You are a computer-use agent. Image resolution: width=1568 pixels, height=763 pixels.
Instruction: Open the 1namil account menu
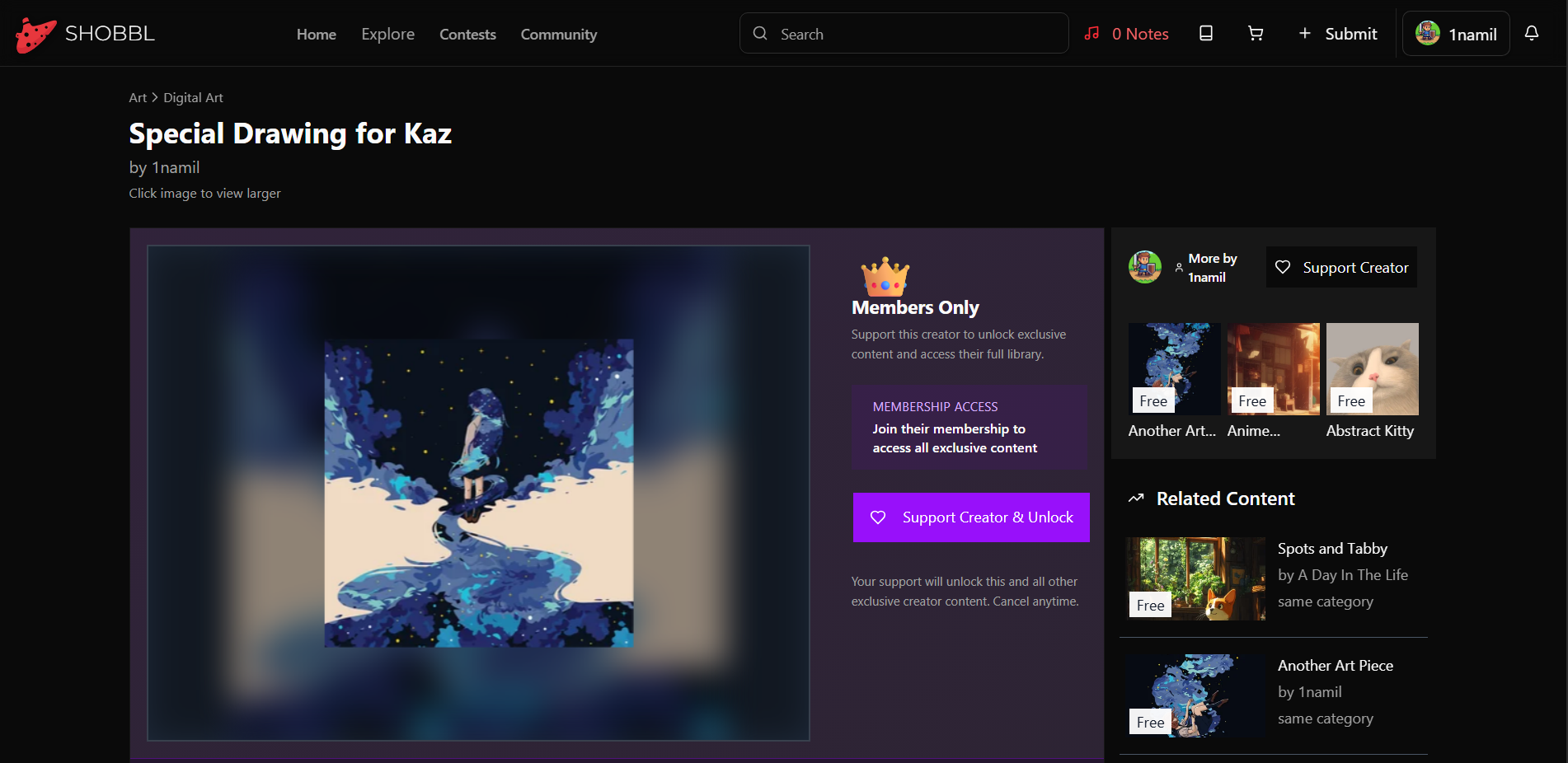[x=1456, y=33]
